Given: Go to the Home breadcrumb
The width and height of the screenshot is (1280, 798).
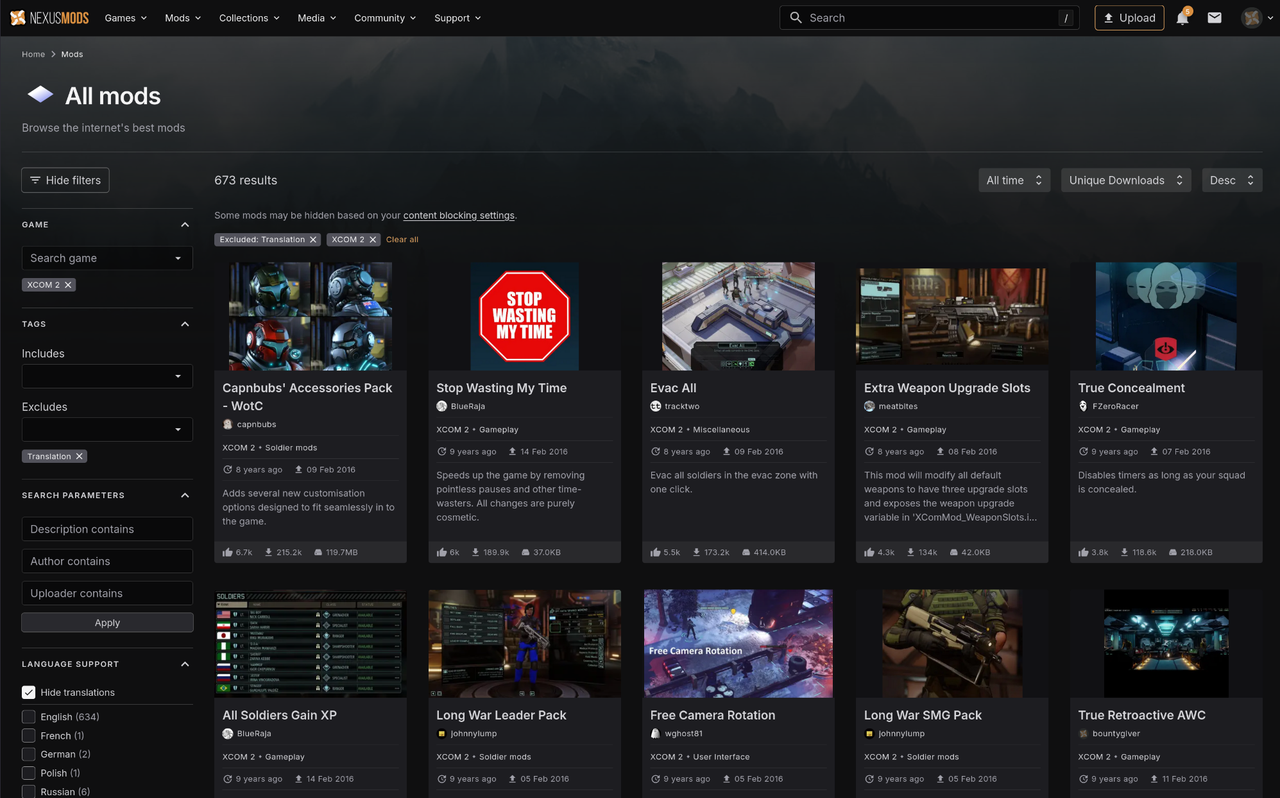Looking at the screenshot, I should [33, 54].
